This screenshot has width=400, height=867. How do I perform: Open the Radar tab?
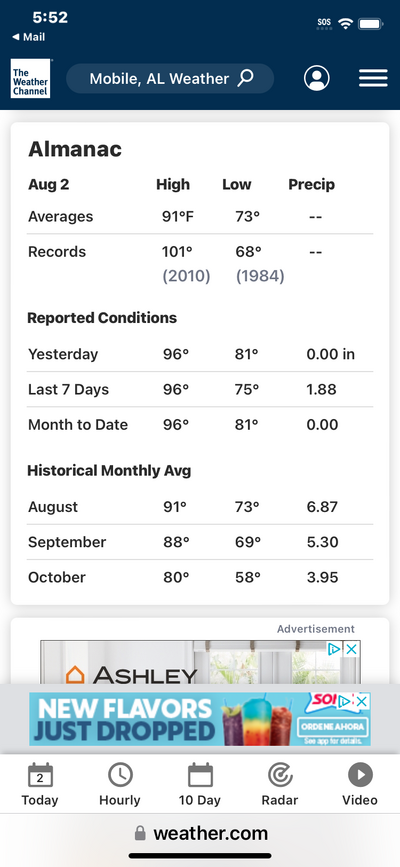tap(280, 784)
